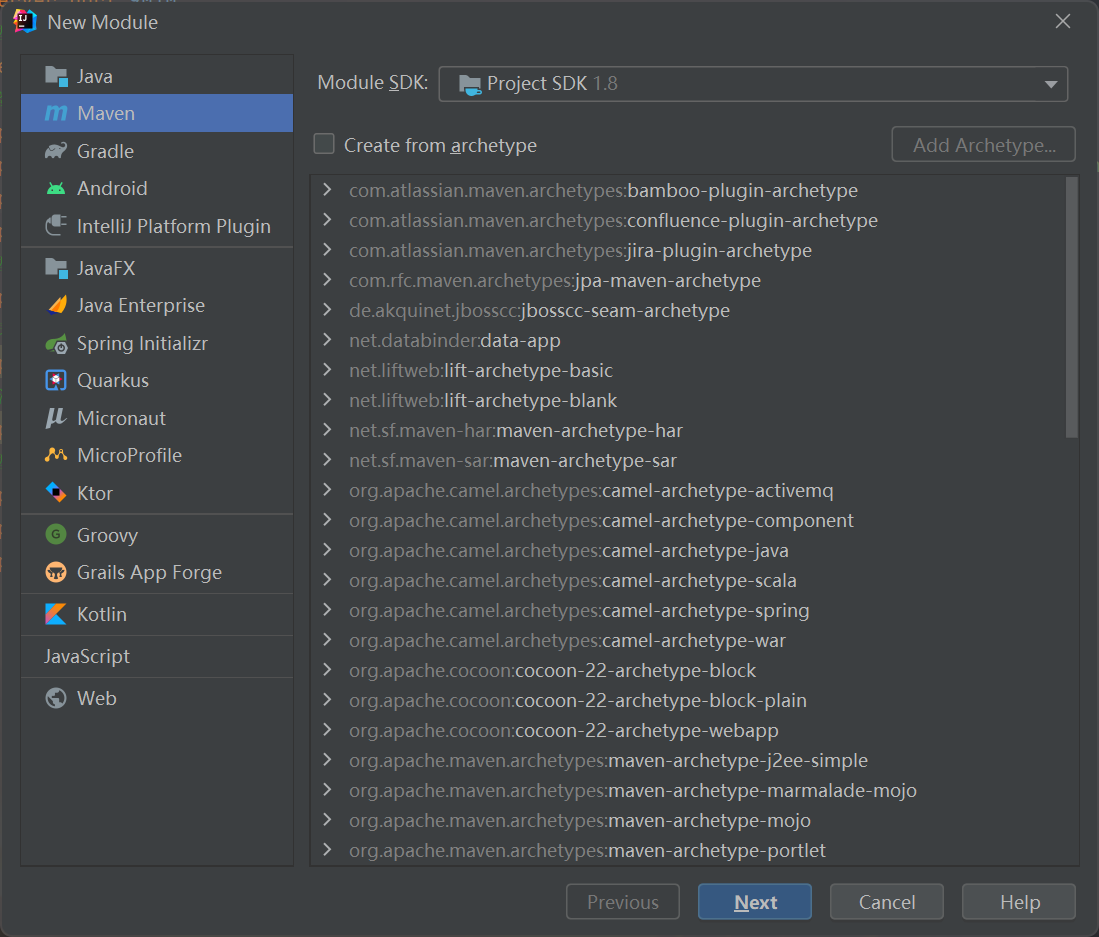
Task: Click the Cancel button
Action: [x=886, y=902]
